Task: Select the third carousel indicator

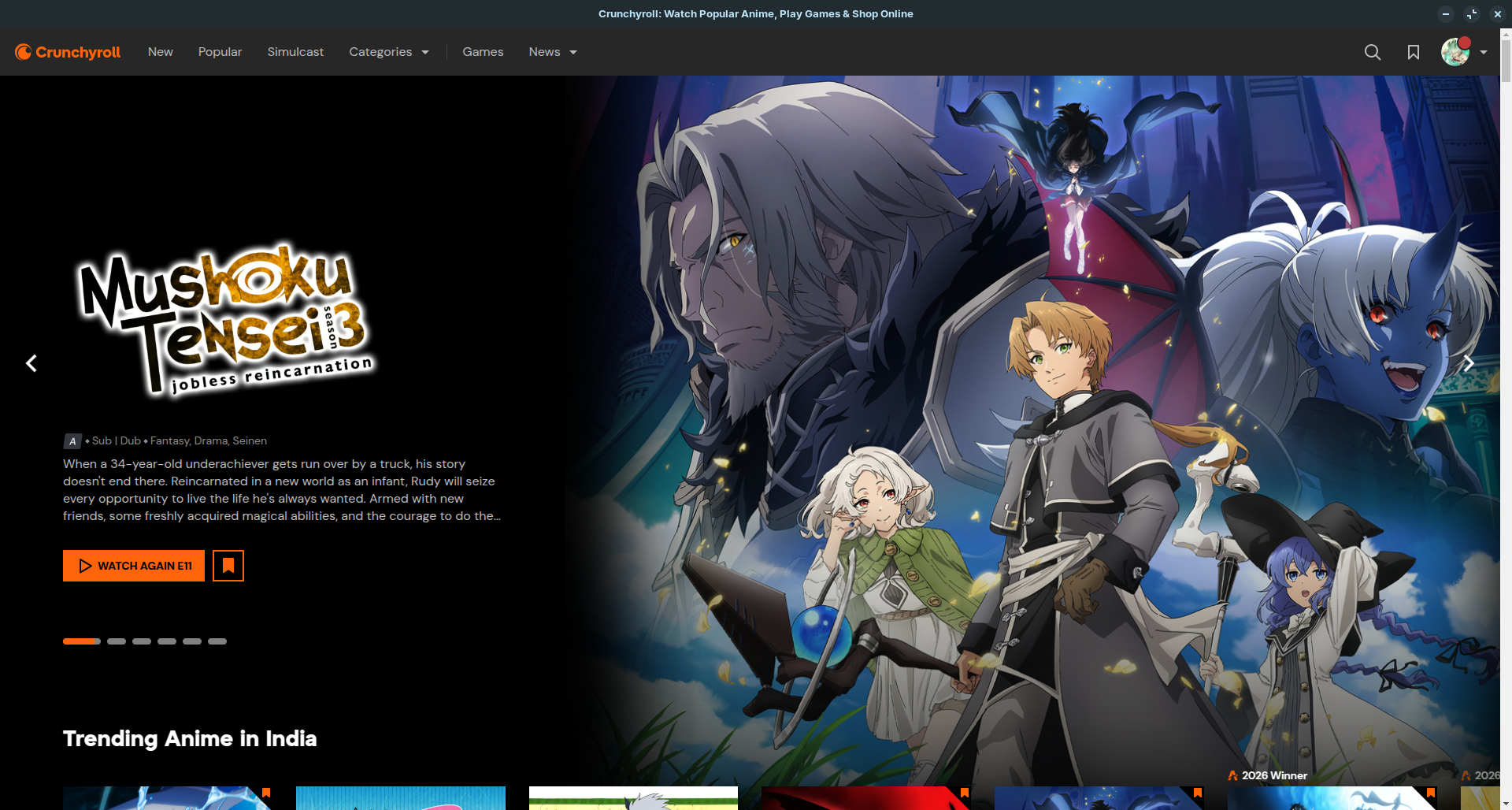Action: 142,641
